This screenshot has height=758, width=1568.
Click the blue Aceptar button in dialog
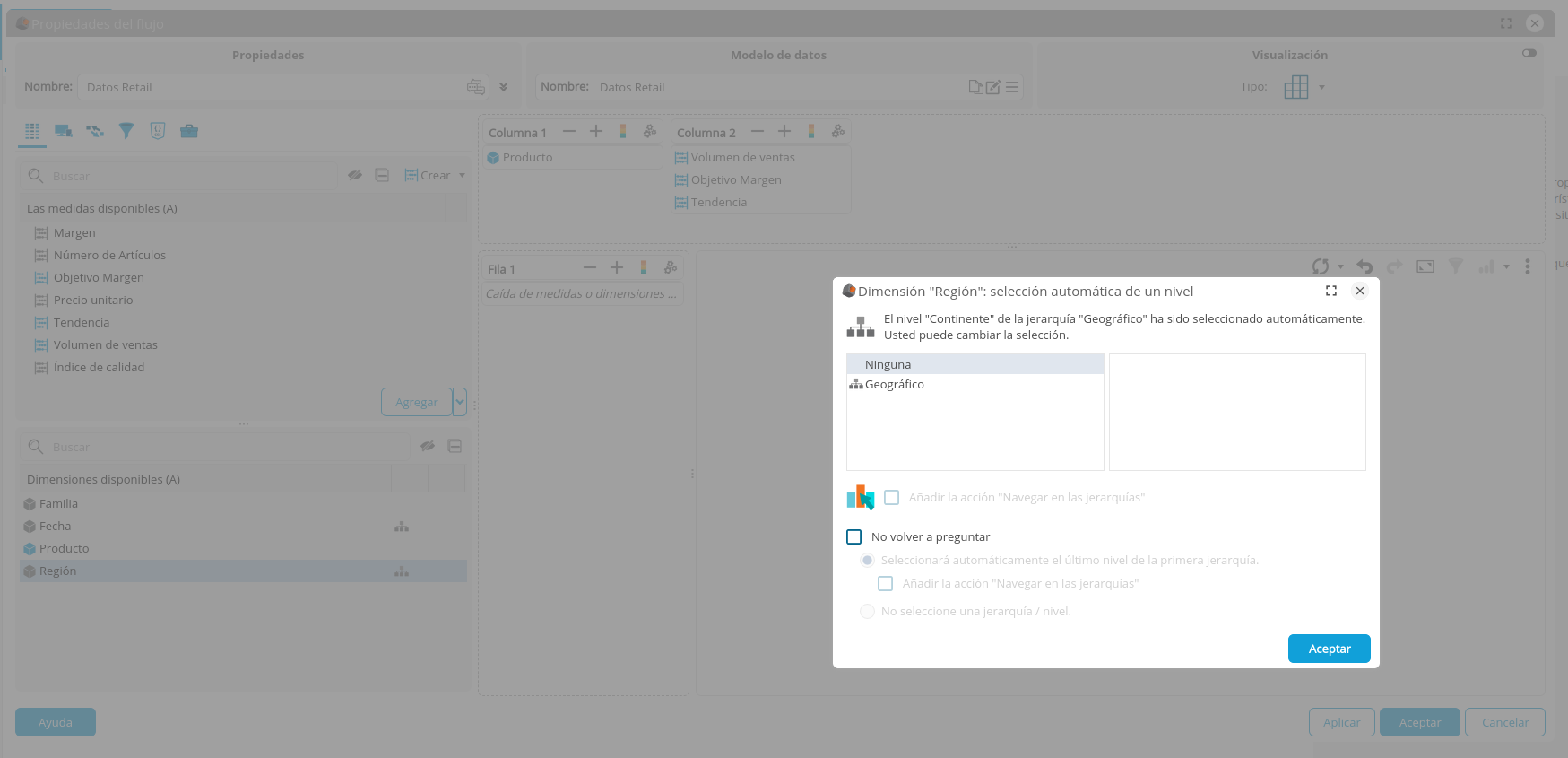1329,649
